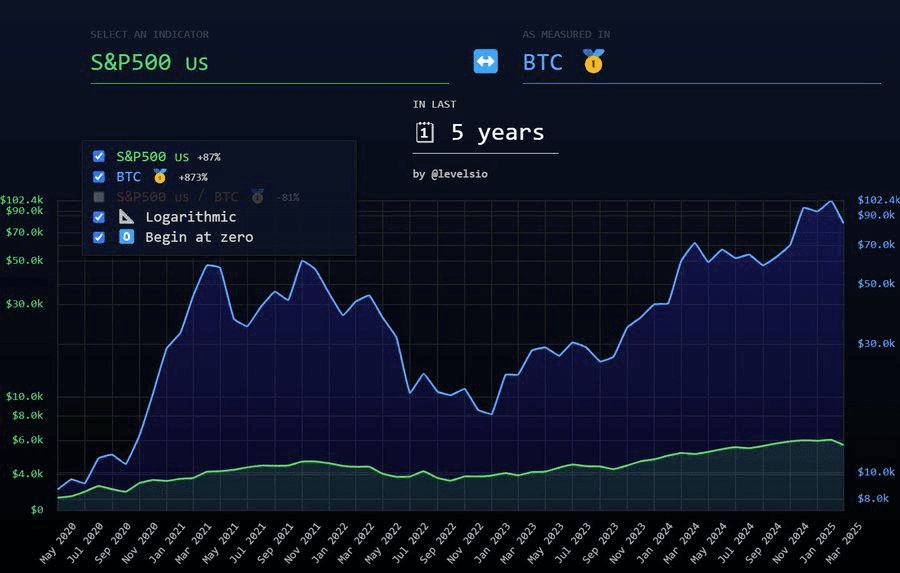Click the blue zero icon for Begin at zero

tap(126, 237)
